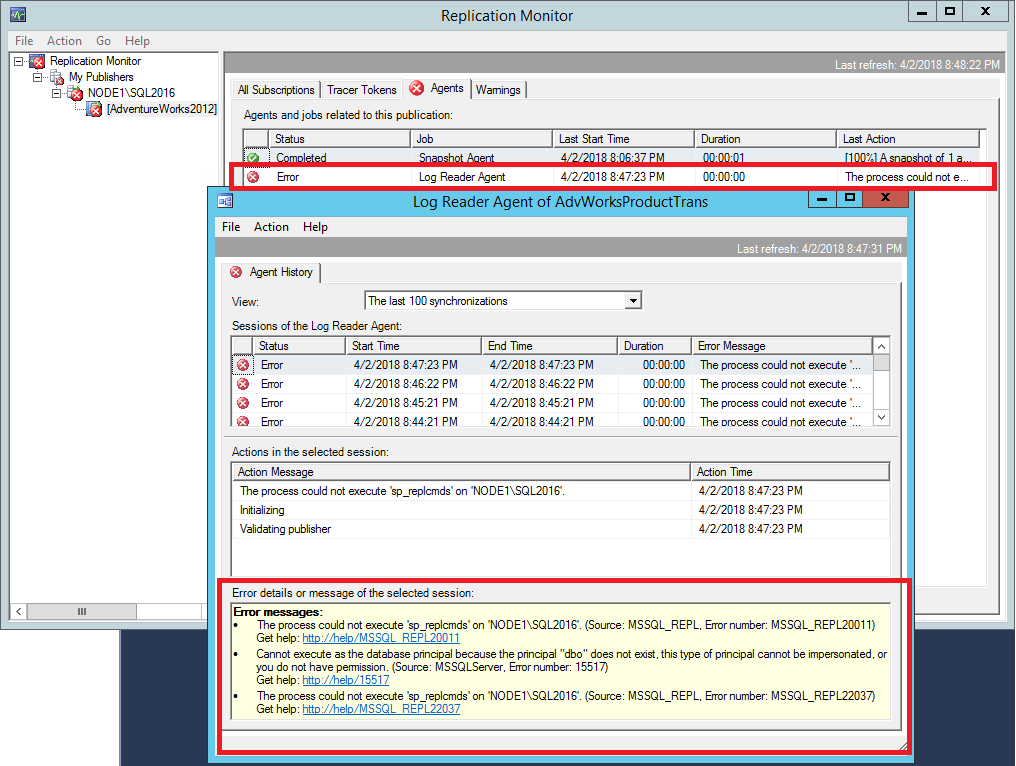Click the app icon in the Log Reader Agent title bar
1016x766 pixels.
pyautogui.click(x=224, y=200)
